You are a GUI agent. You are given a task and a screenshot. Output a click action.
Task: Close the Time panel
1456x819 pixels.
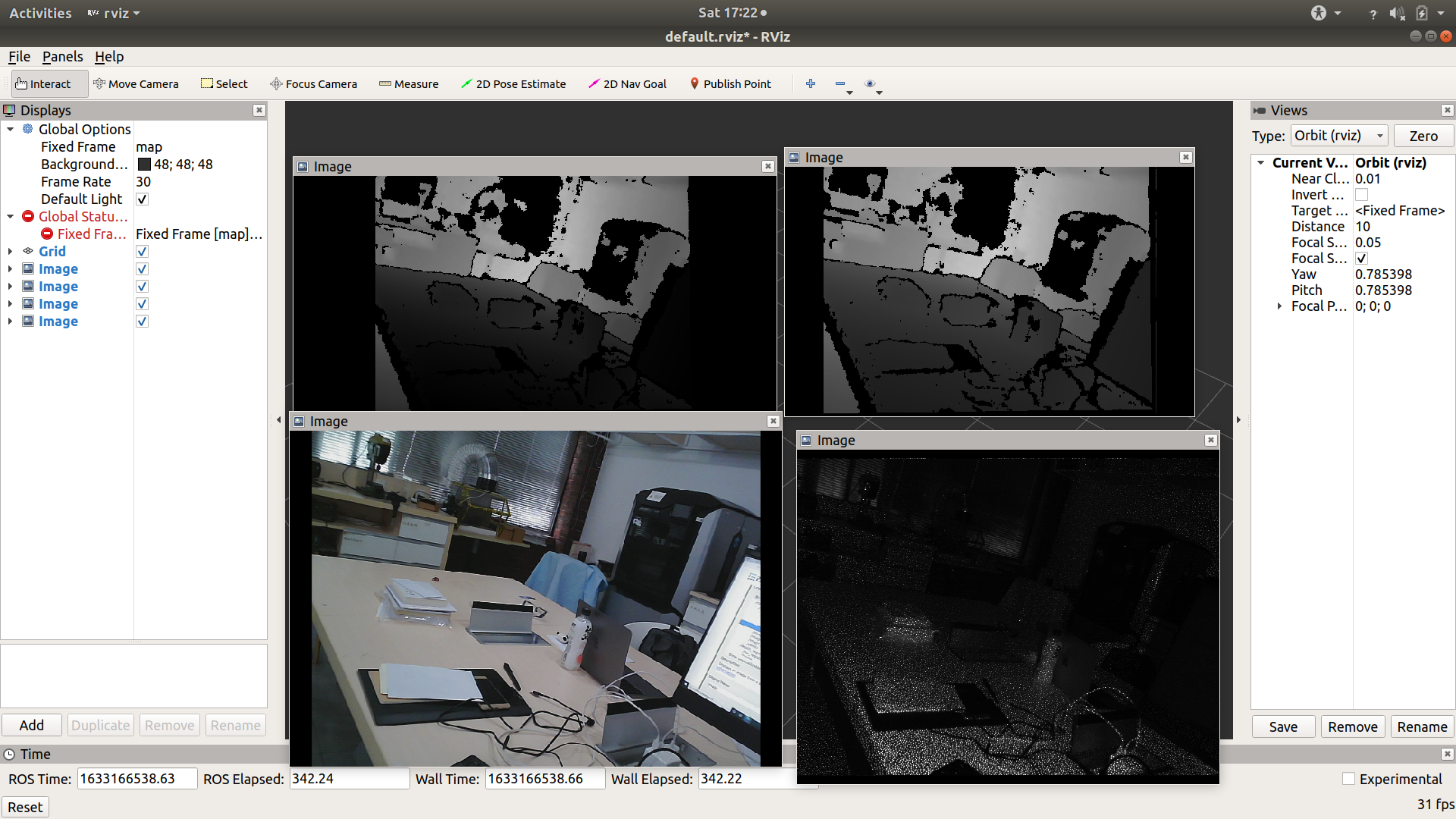[1447, 754]
